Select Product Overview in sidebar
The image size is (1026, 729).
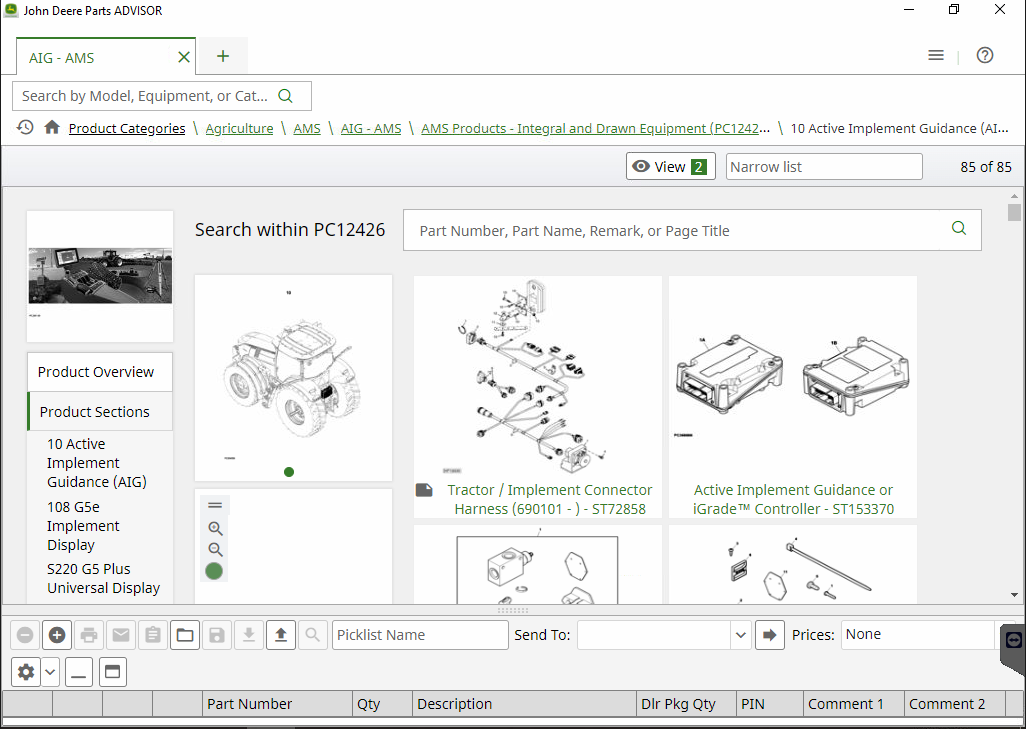[96, 372]
